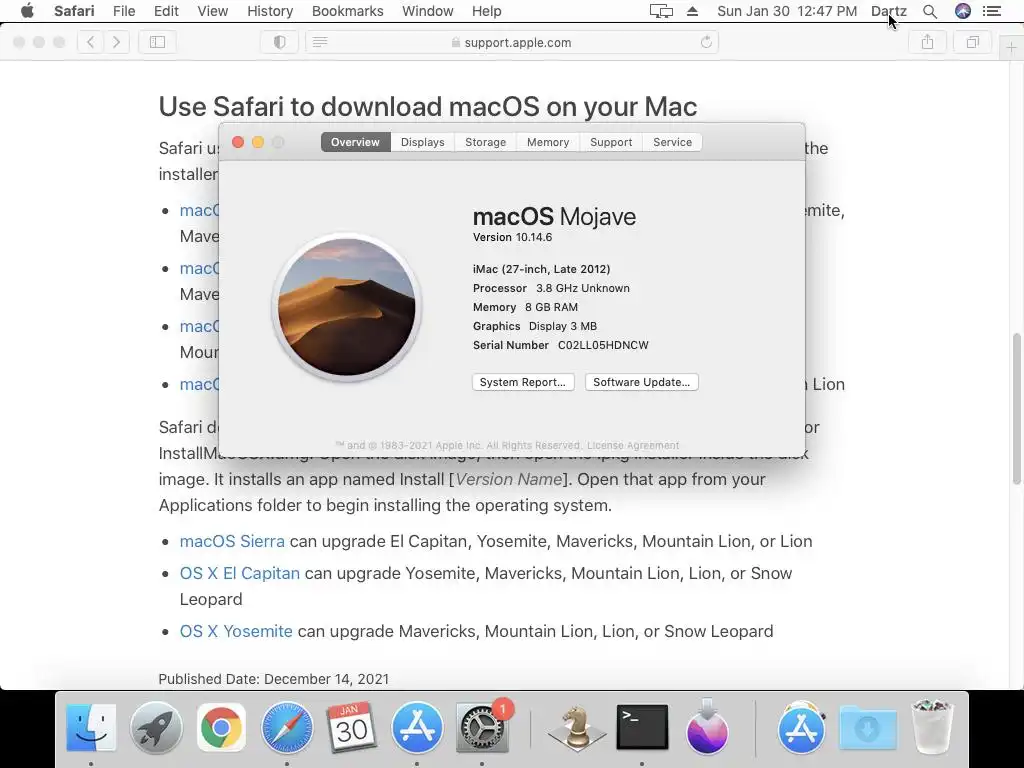Open the Install macOS Monterey icon
1024x768 pixels.
(x=707, y=727)
